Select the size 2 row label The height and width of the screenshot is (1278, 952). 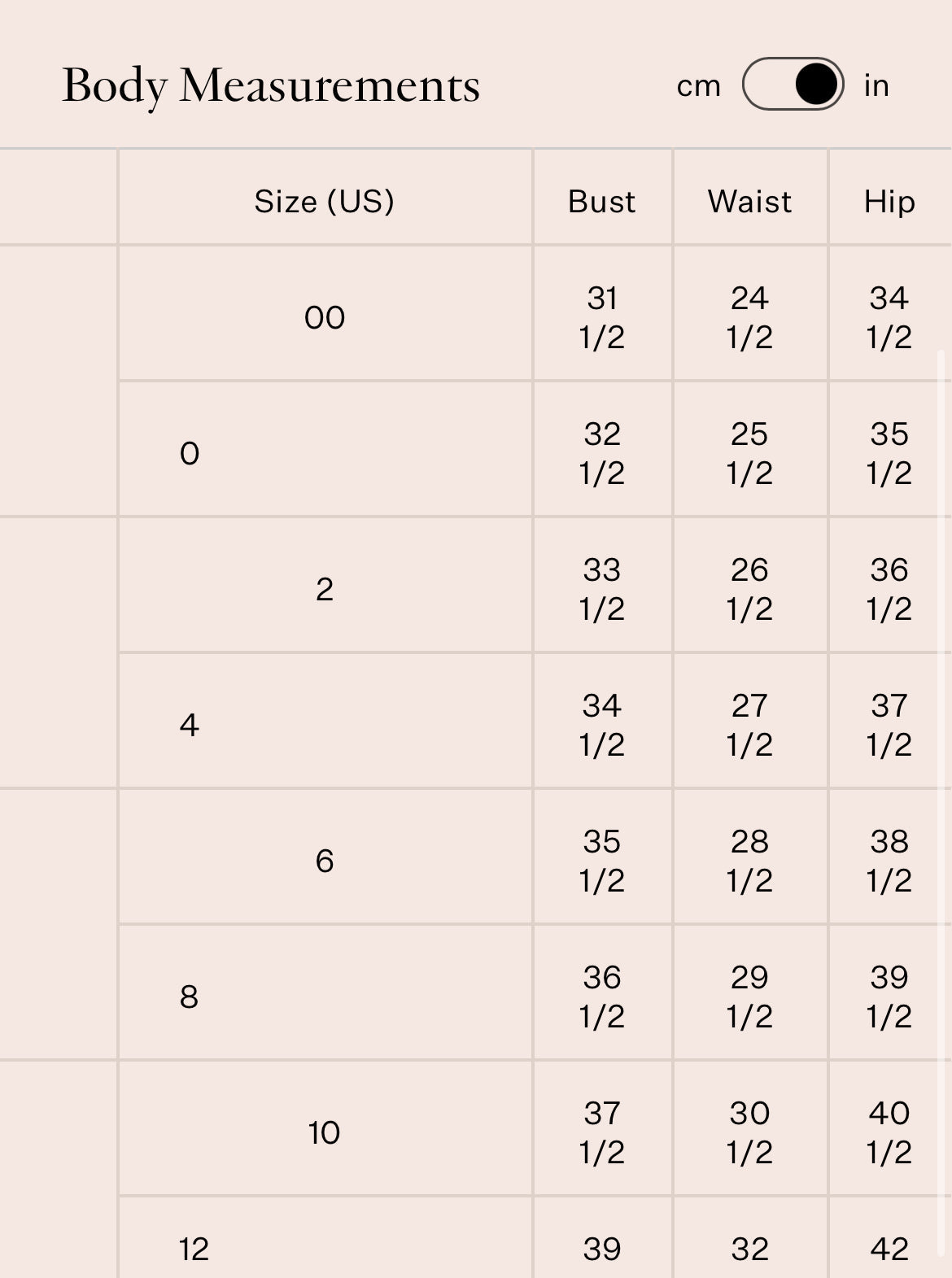(x=325, y=589)
